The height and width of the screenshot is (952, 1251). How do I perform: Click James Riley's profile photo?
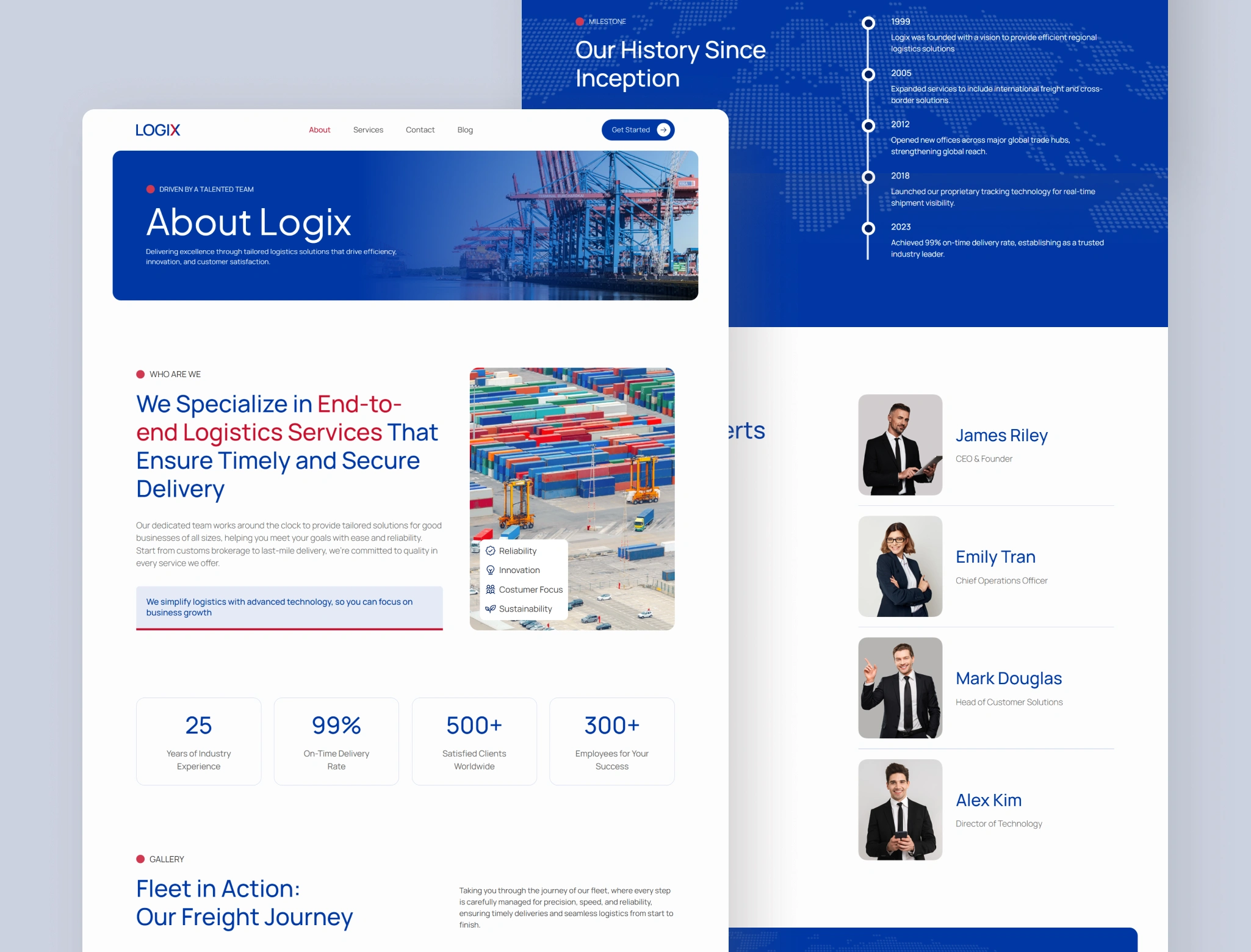(x=900, y=444)
